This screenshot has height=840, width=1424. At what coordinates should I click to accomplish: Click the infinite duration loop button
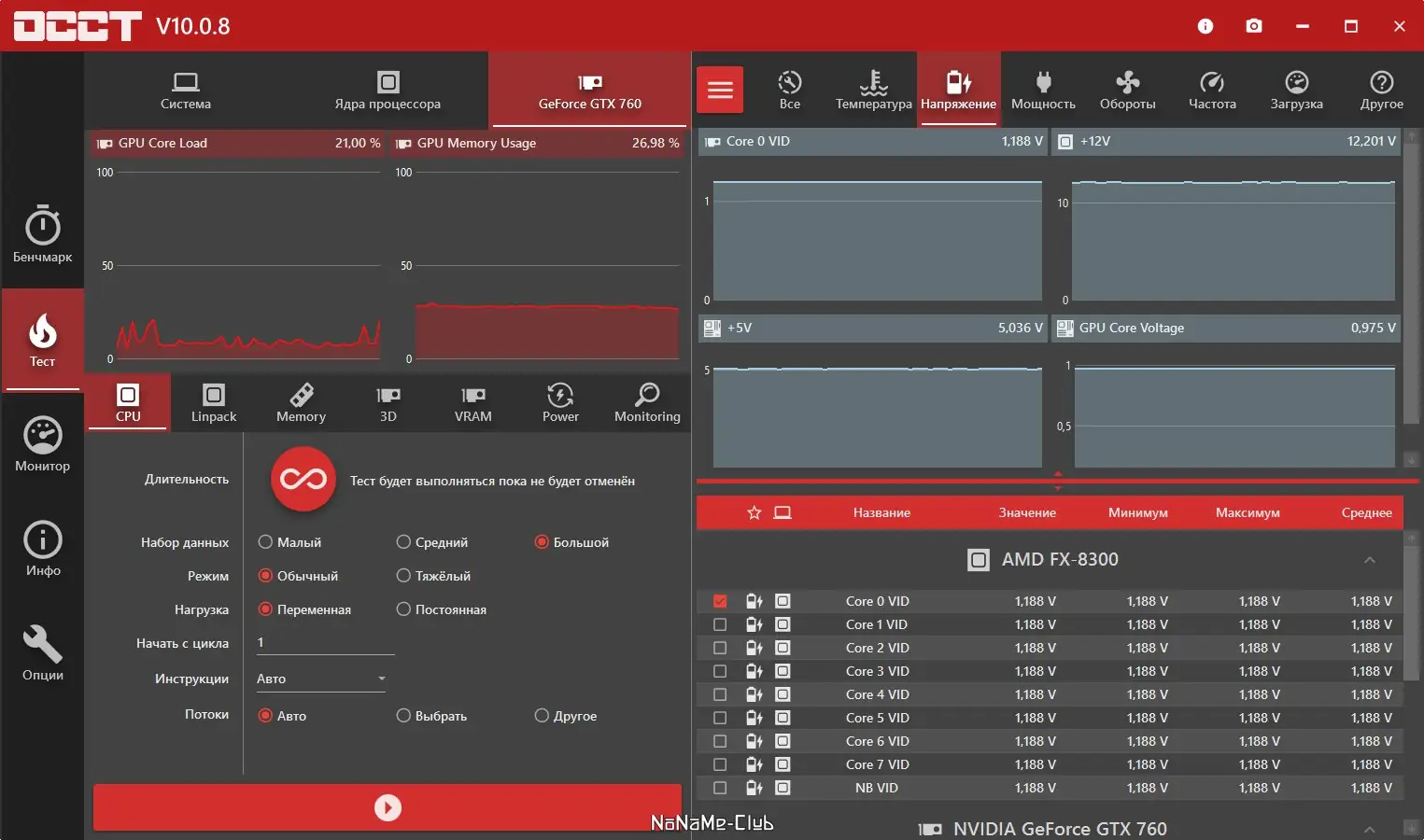click(303, 480)
